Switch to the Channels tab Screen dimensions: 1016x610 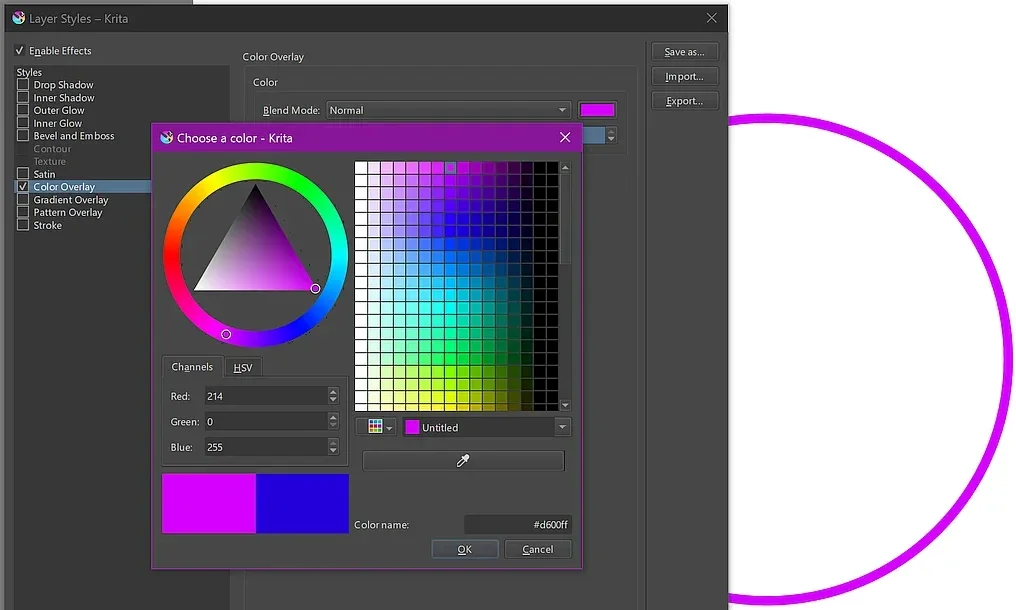(x=192, y=367)
